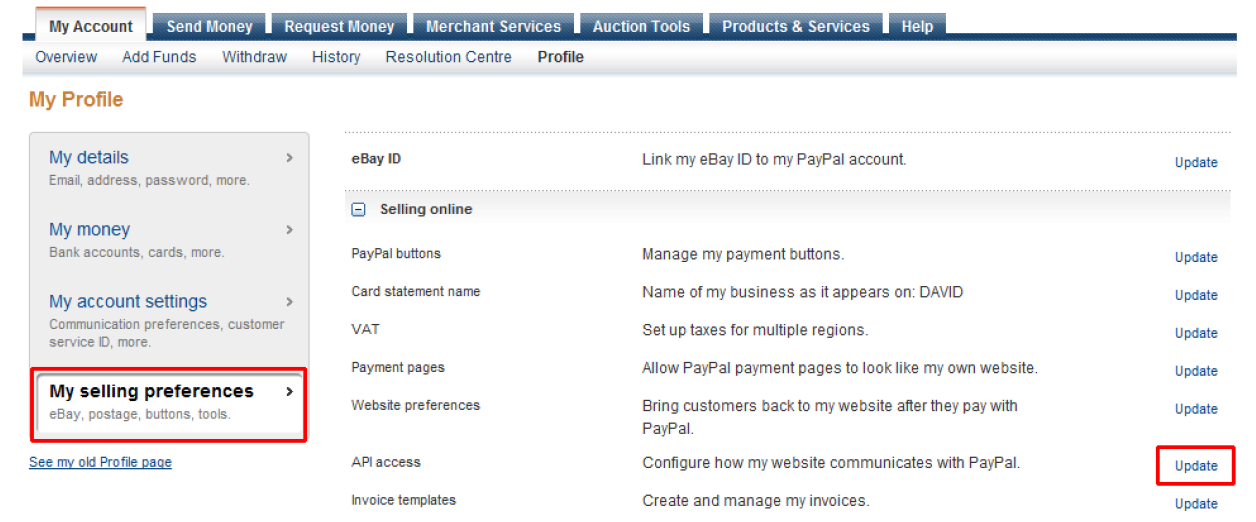Open the Help tab
The width and height of the screenshot is (1256, 522).
917,26
